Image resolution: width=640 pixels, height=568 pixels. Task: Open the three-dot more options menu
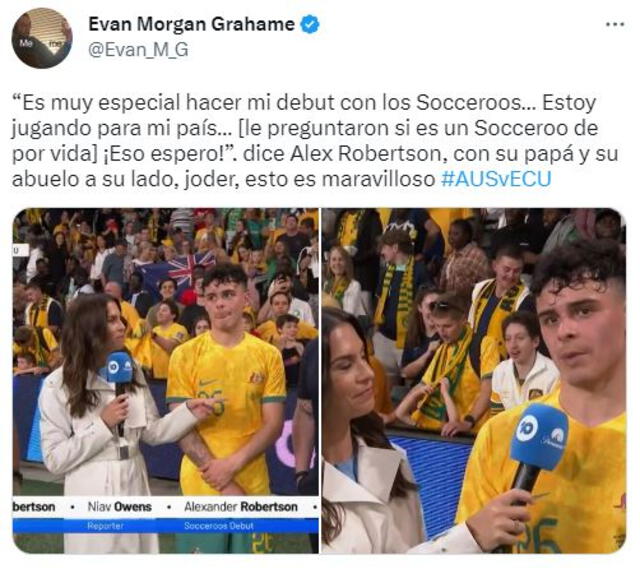coord(615,24)
